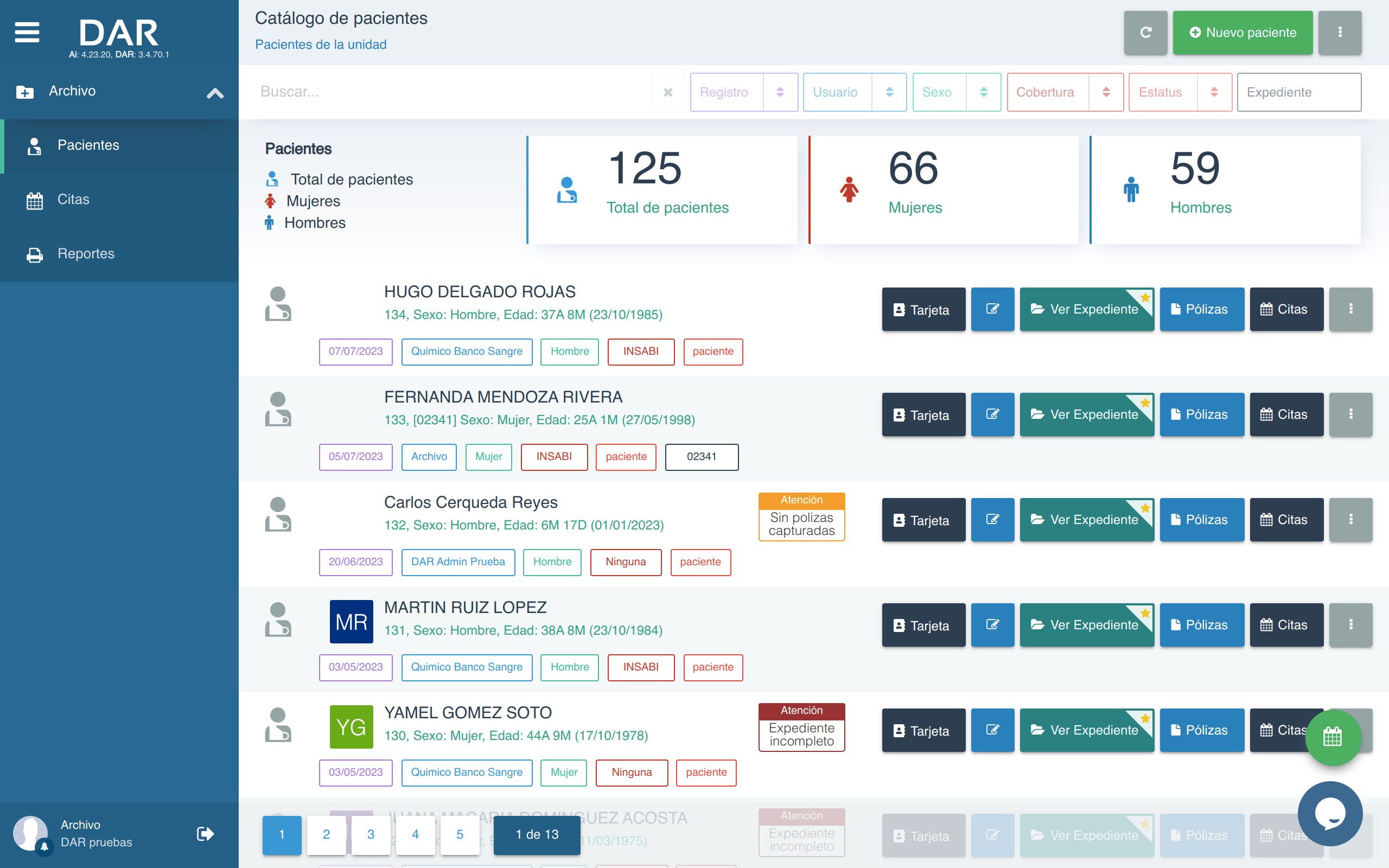
Task: Open the floating green calendar button
Action: click(1333, 737)
